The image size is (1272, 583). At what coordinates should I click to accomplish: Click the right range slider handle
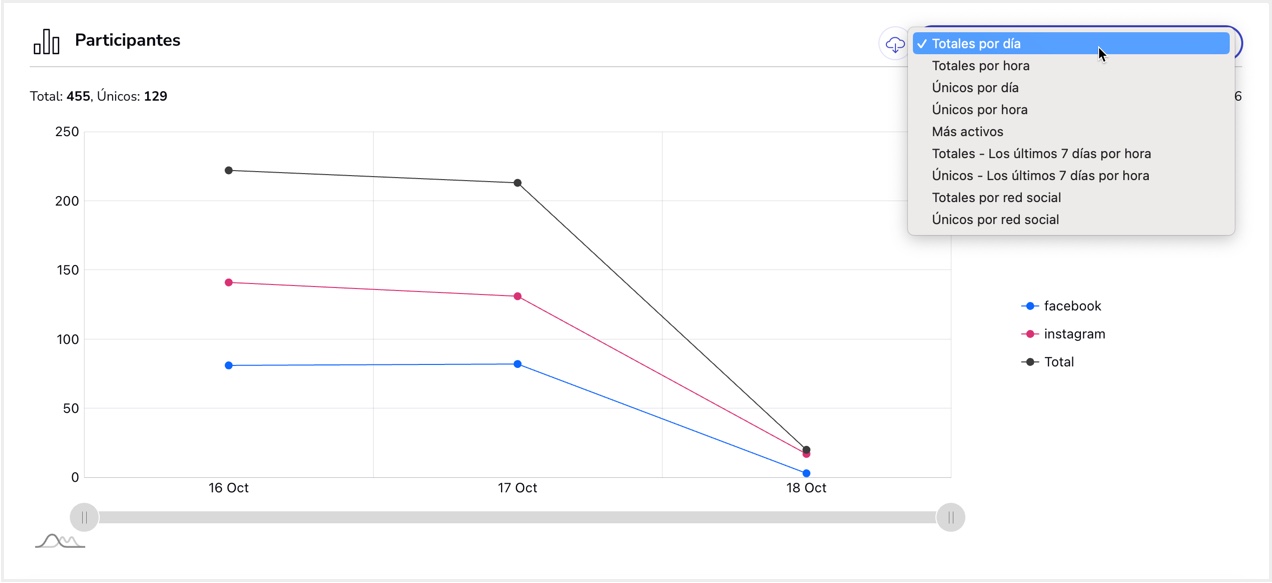point(950,517)
